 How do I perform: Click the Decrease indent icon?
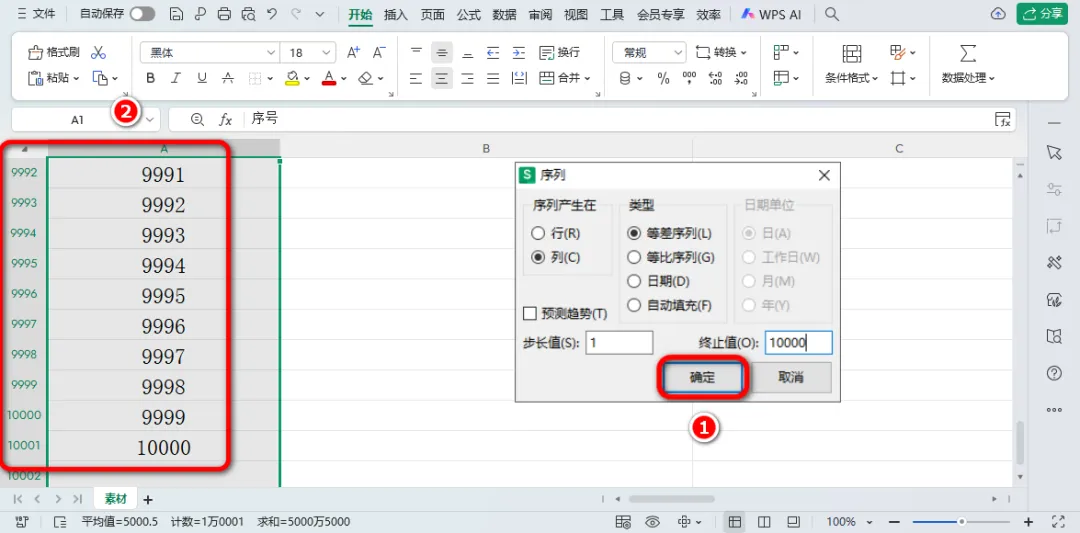(x=492, y=52)
